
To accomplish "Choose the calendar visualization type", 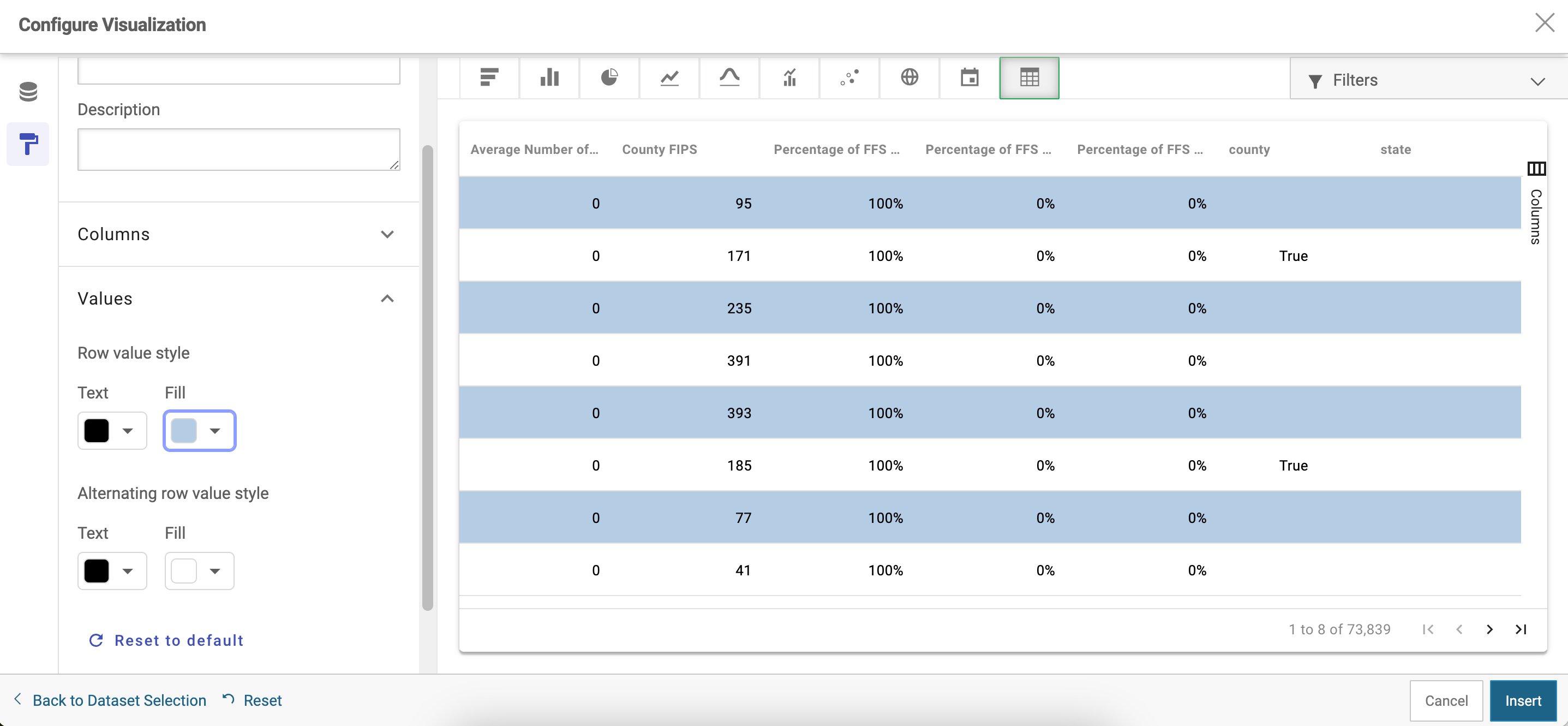I will tap(969, 78).
